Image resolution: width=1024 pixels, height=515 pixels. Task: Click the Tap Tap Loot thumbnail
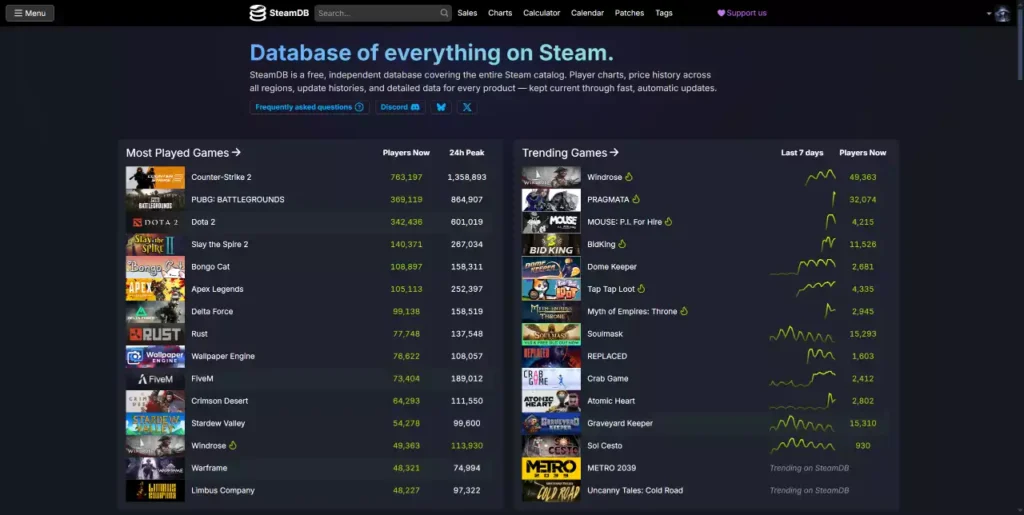551,289
